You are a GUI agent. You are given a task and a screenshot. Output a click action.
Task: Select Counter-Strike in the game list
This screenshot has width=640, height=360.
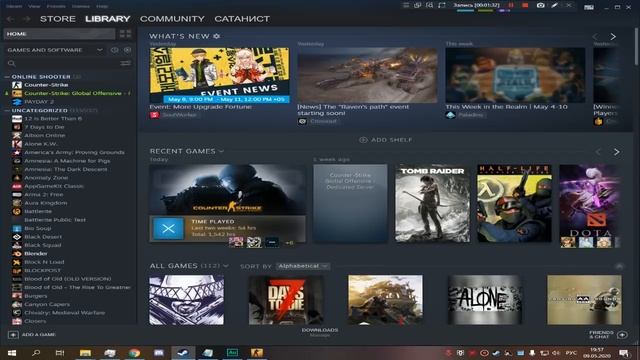point(46,85)
